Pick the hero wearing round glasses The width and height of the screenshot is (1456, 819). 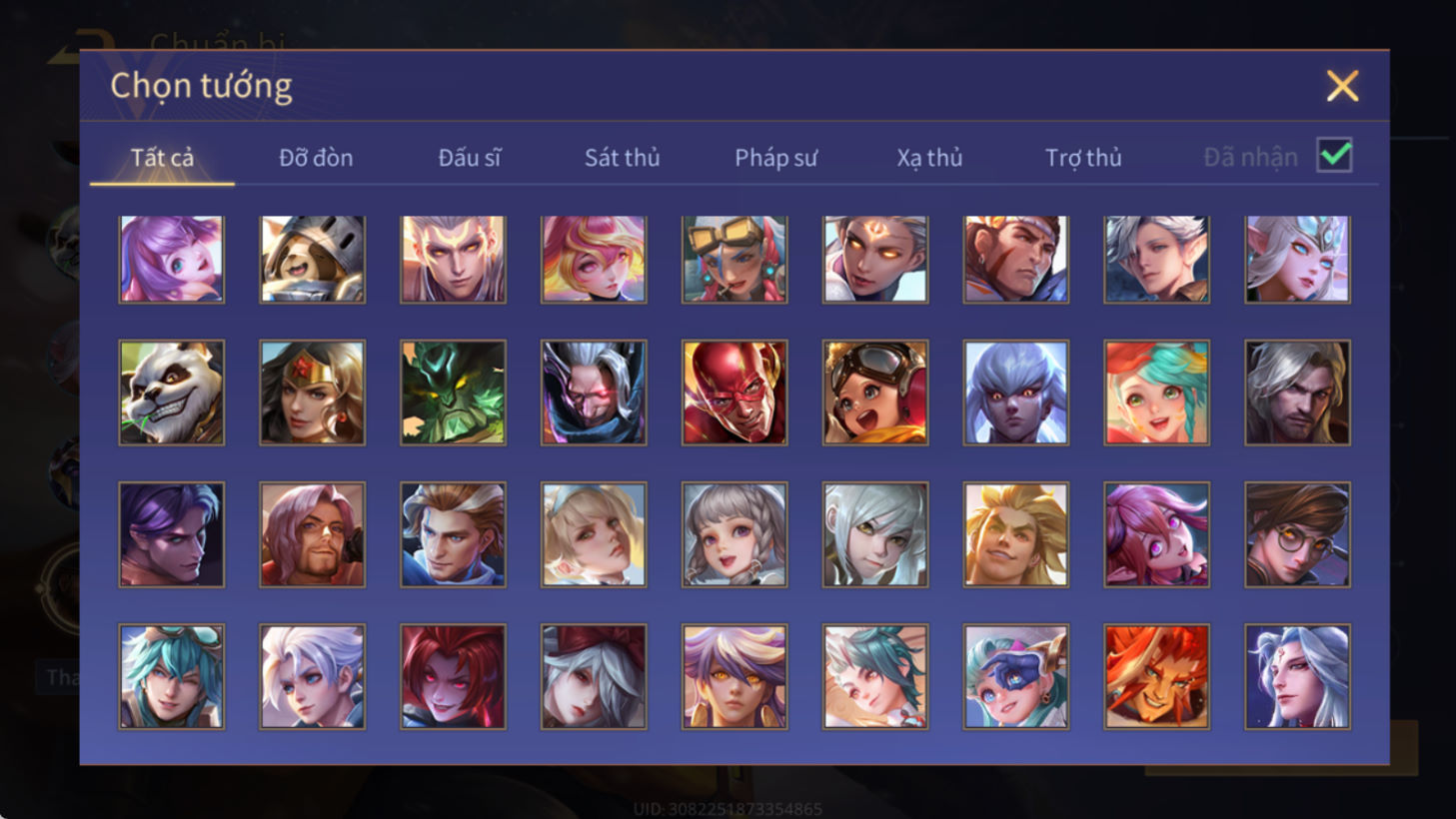click(1297, 535)
